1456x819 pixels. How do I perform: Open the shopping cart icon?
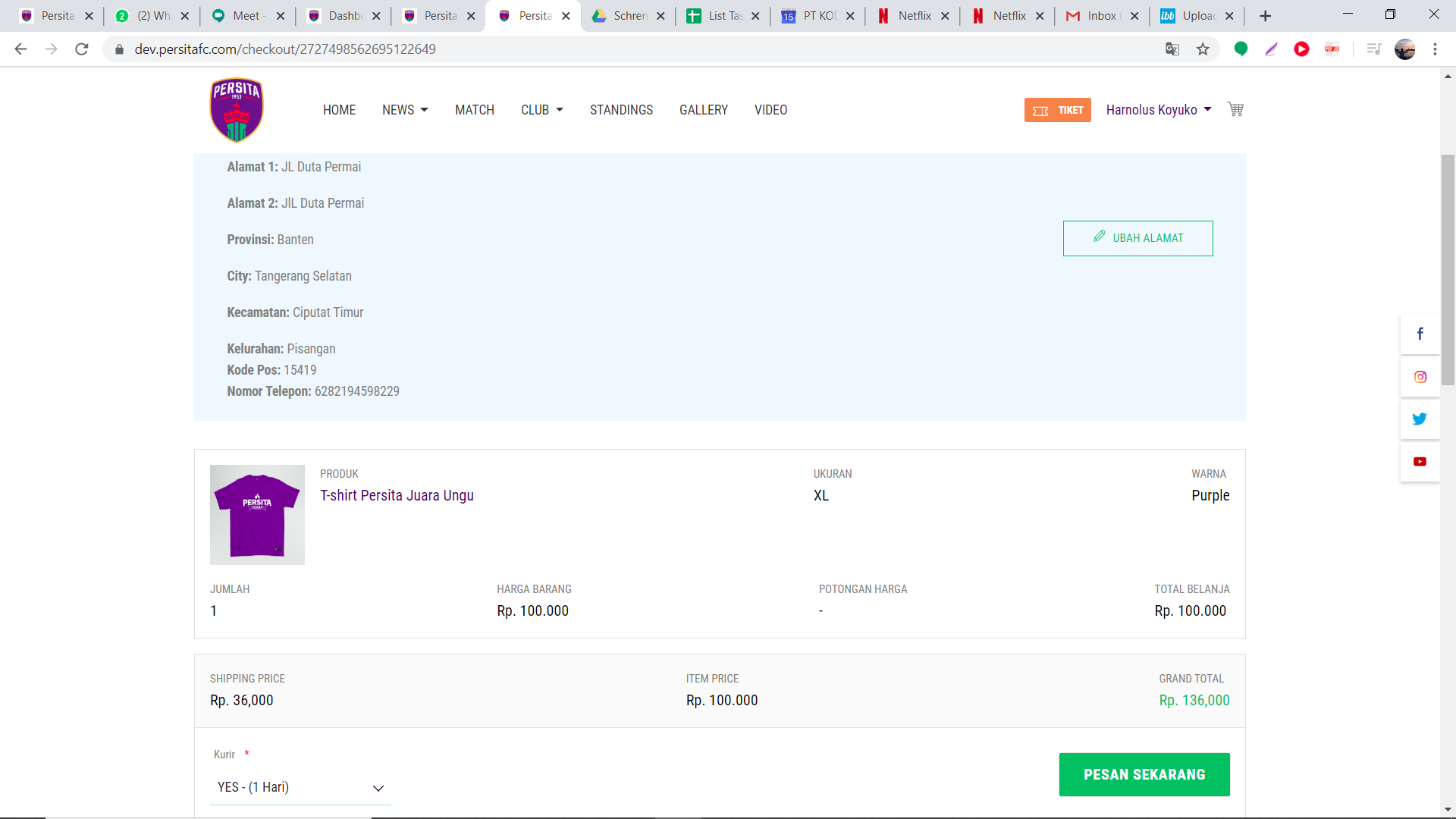tap(1235, 109)
